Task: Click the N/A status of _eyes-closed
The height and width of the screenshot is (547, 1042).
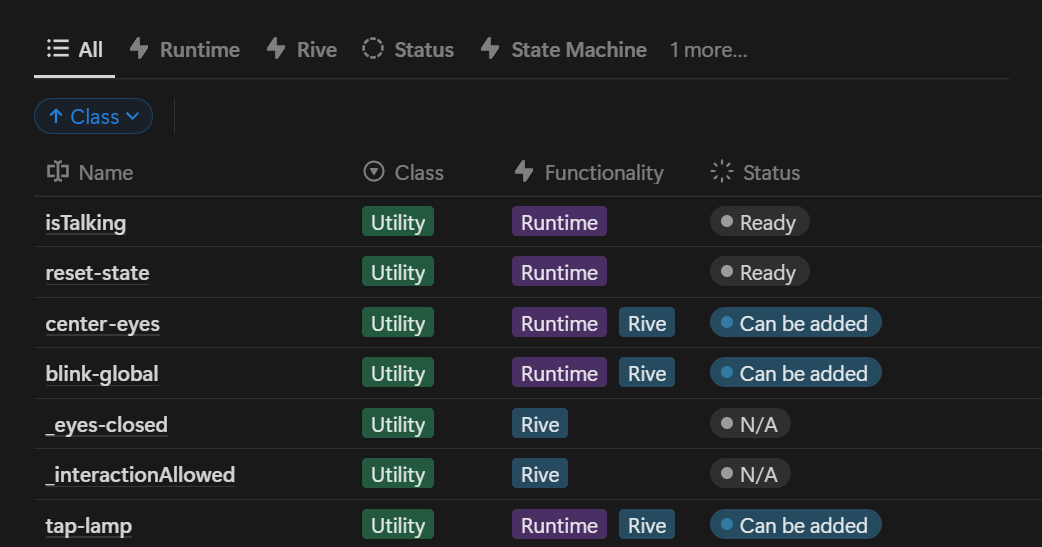Action: [x=750, y=424]
